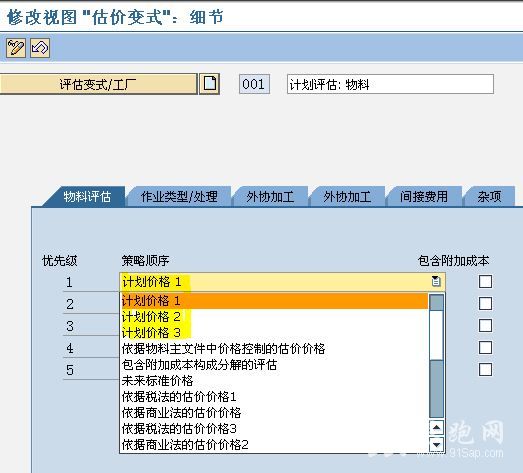The height and width of the screenshot is (473, 523).
Task: Click the document icon beside 评估变式/工厂
Action: [x=209, y=84]
